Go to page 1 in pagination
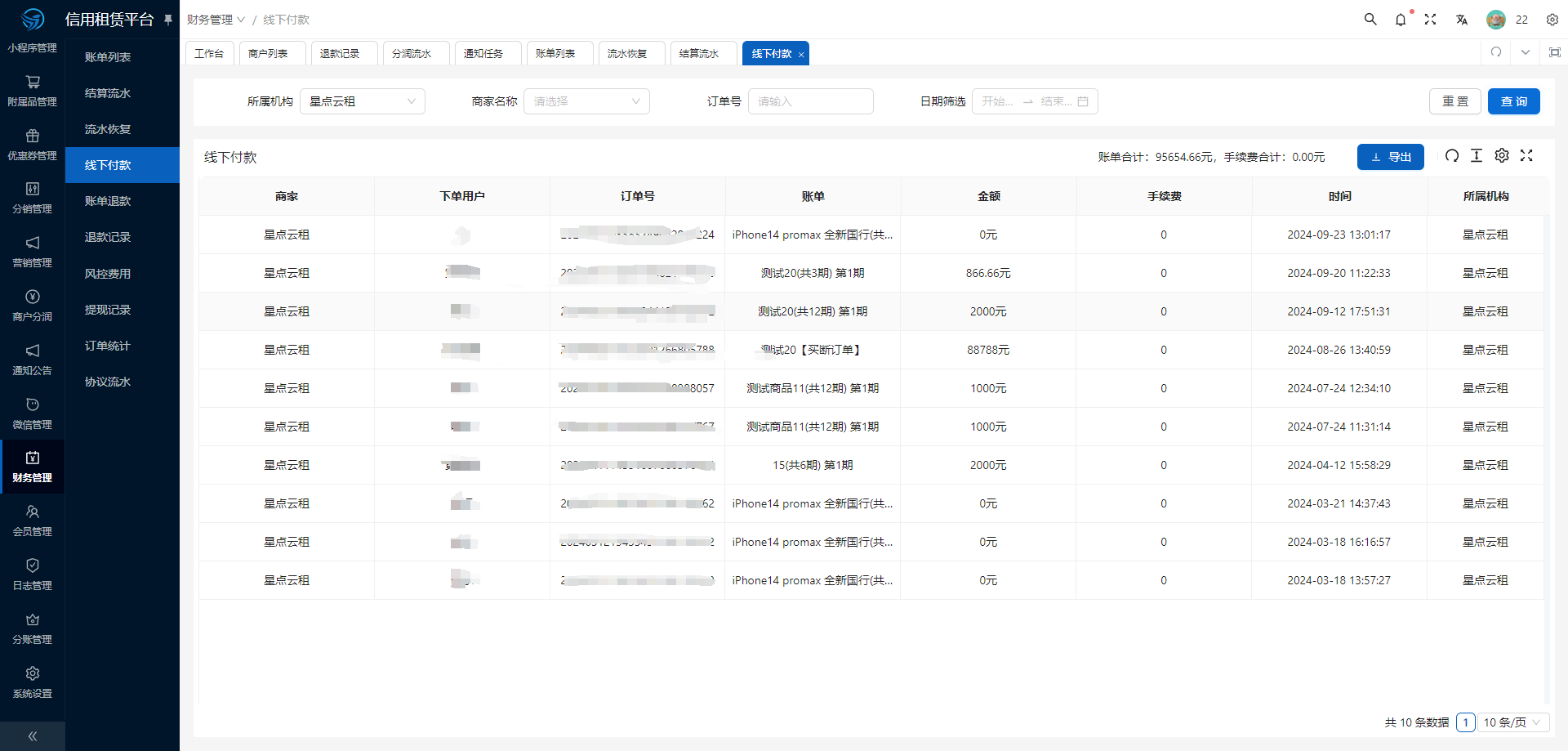 1466,722
